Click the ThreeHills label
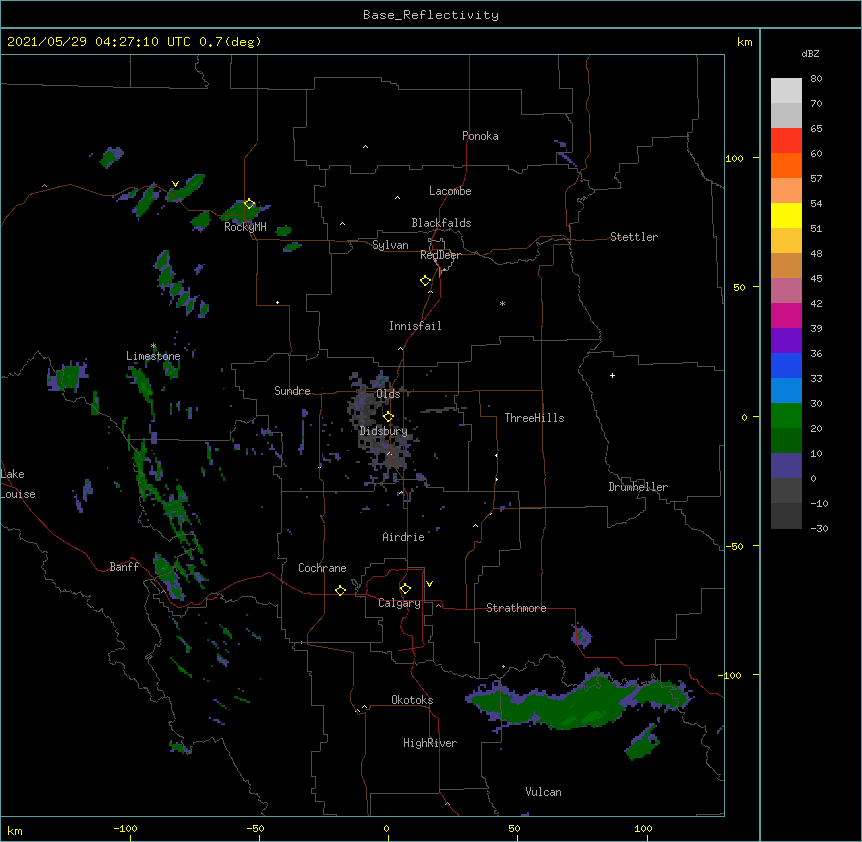862x842 pixels. (x=534, y=418)
